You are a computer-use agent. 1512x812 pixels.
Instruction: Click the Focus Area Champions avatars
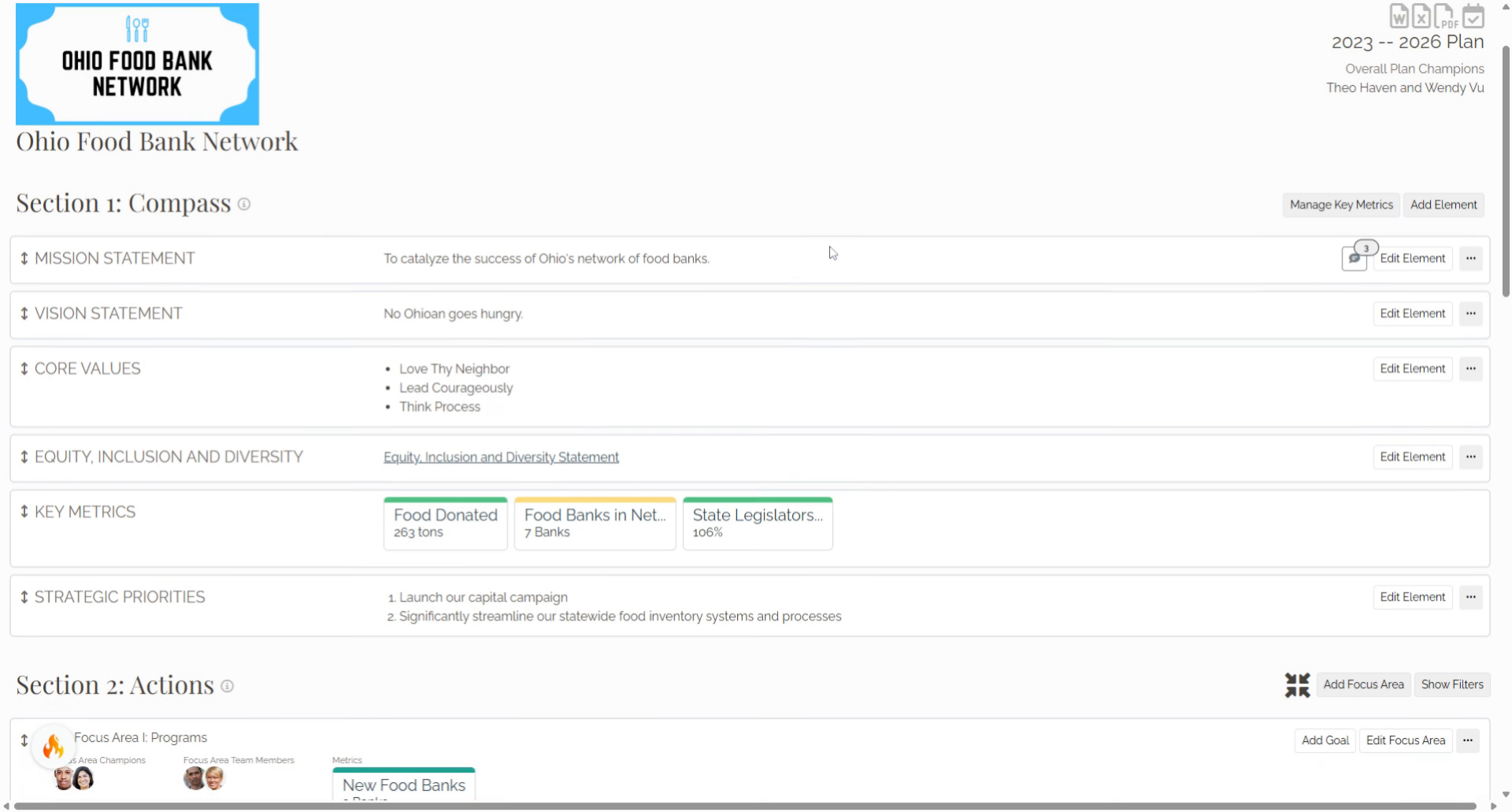tap(73, 778)
